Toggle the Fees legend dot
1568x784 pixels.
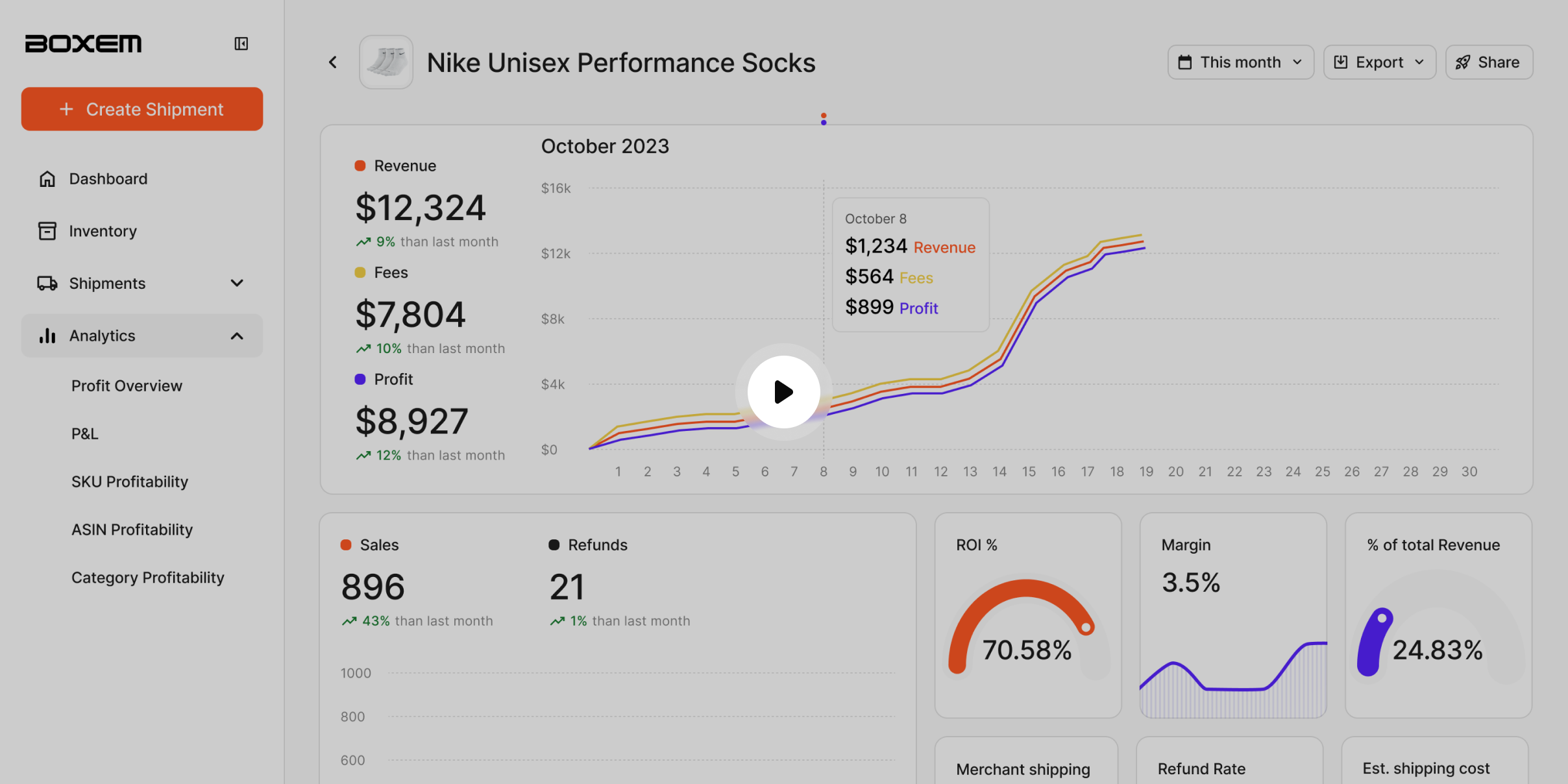pyautogui.click(x=360, y=273)
